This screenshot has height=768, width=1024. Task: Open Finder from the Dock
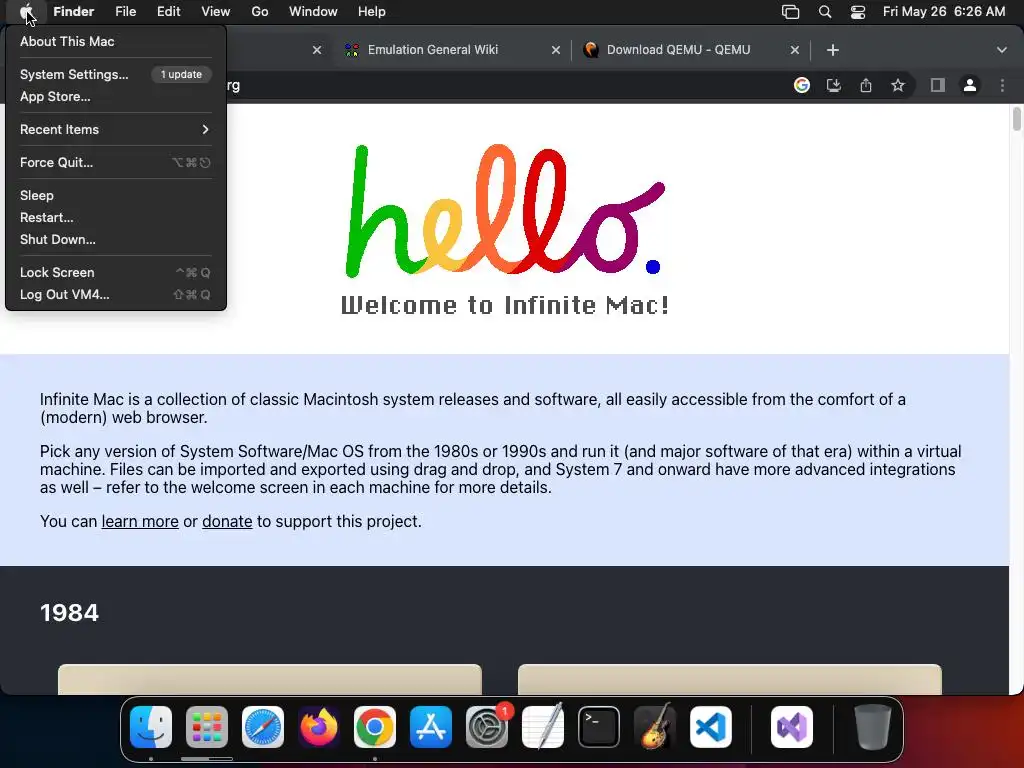[151, 727]
